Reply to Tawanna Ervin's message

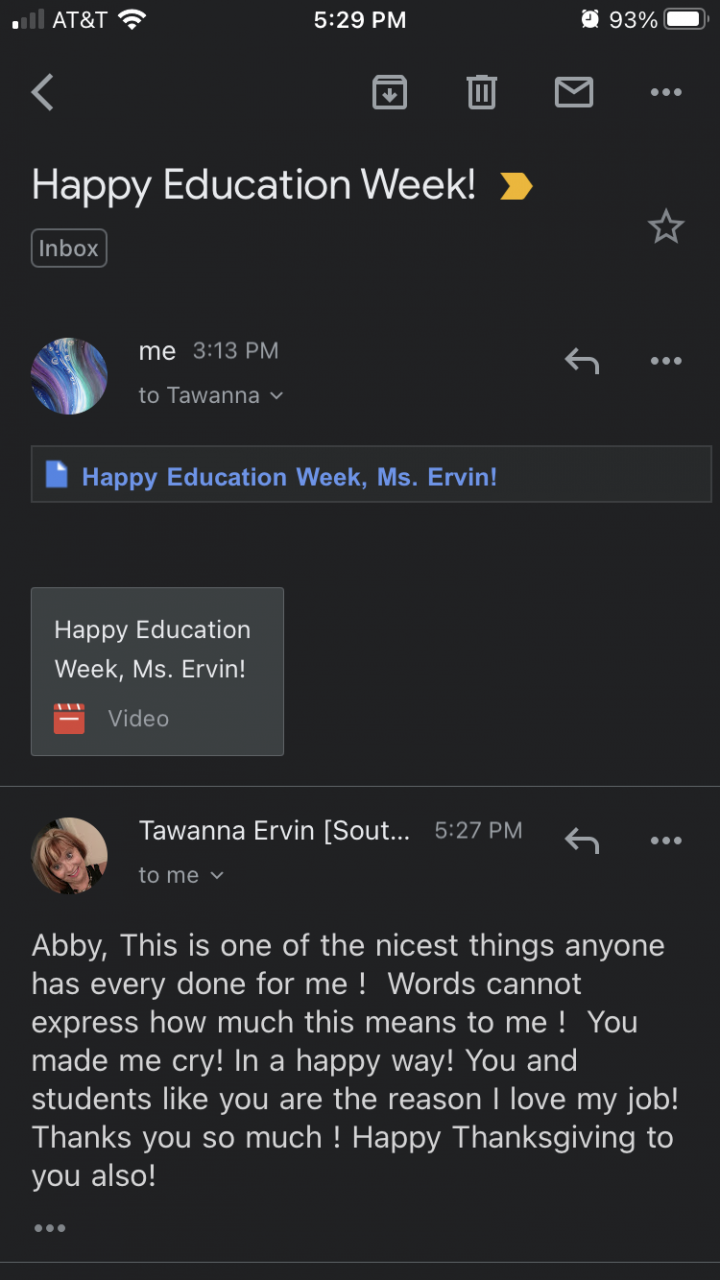pyautogui.click(x=581, y=841)
